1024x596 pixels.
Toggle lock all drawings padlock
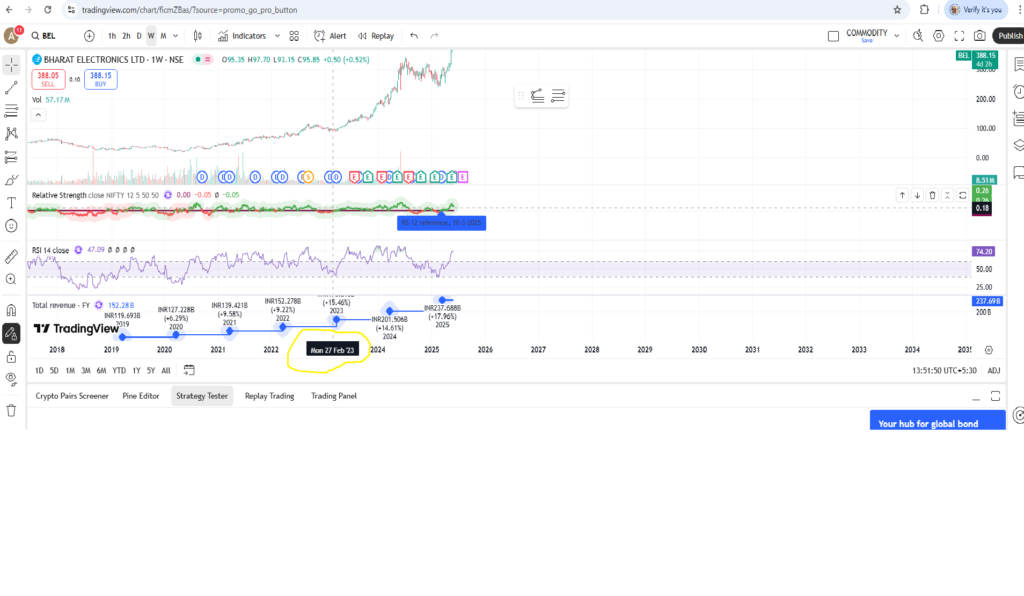[x=11, y=356]
